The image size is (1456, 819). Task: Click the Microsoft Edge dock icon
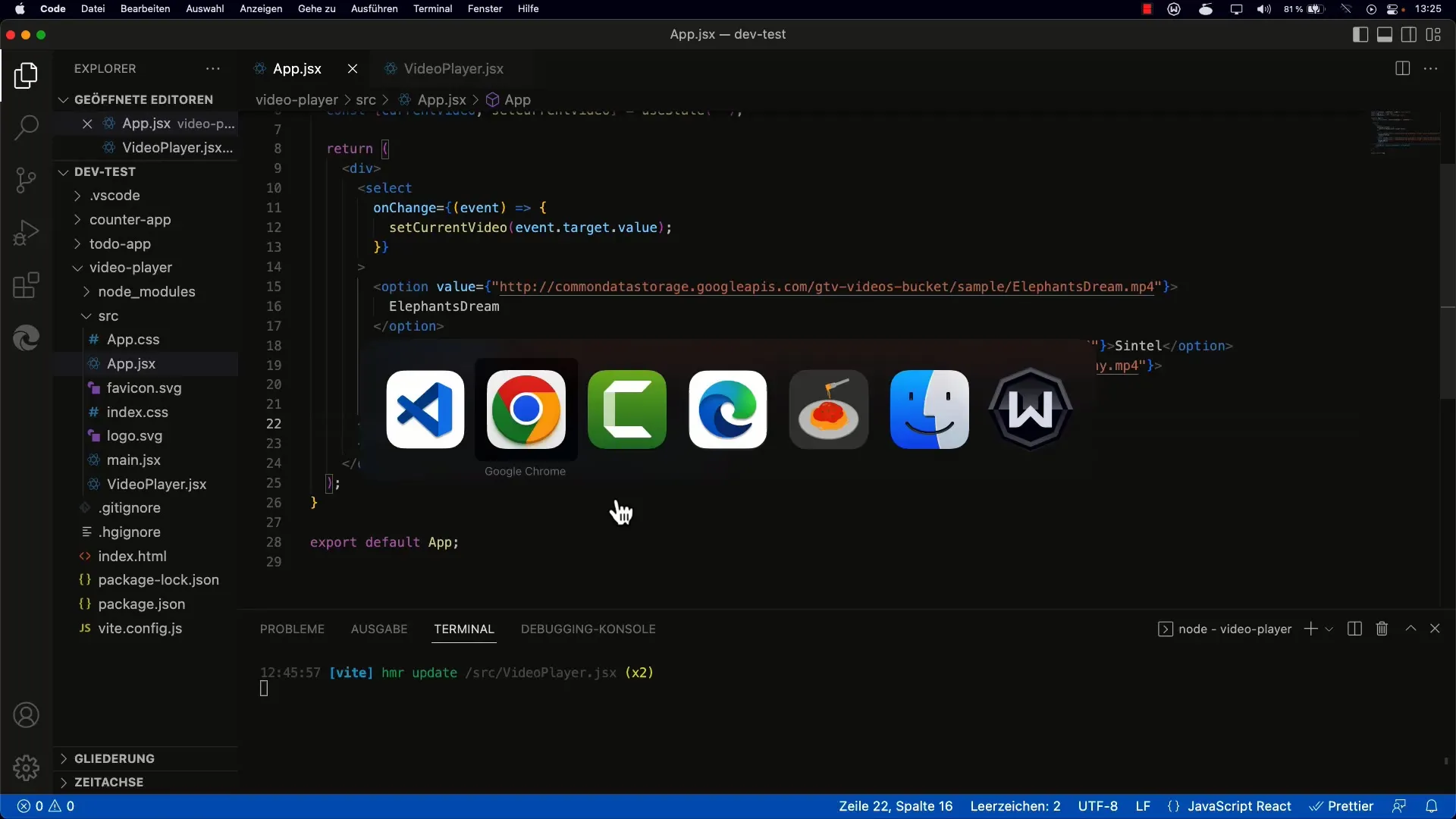pyautogui.click(x=727, y=409)
